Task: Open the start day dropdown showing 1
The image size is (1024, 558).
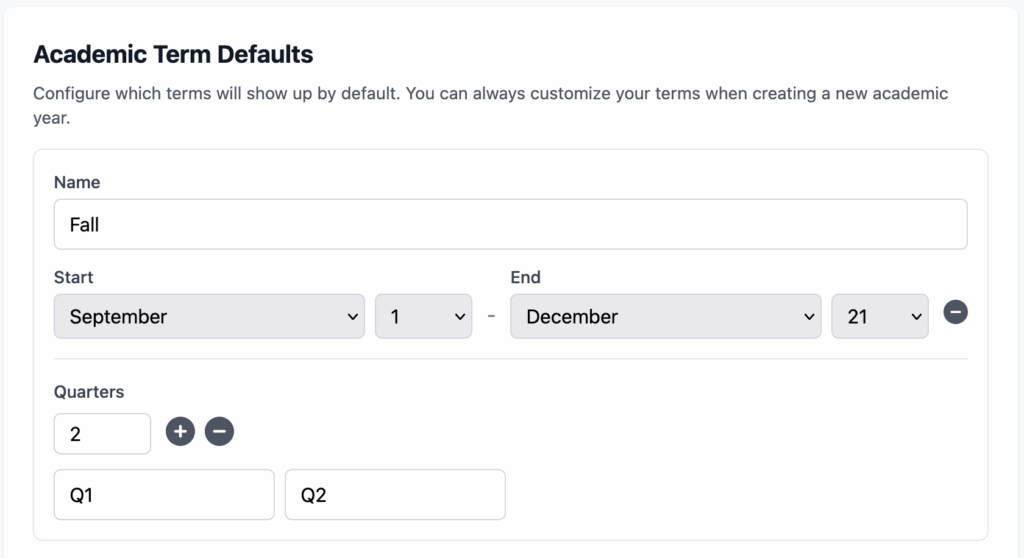Action: (422, 316)
